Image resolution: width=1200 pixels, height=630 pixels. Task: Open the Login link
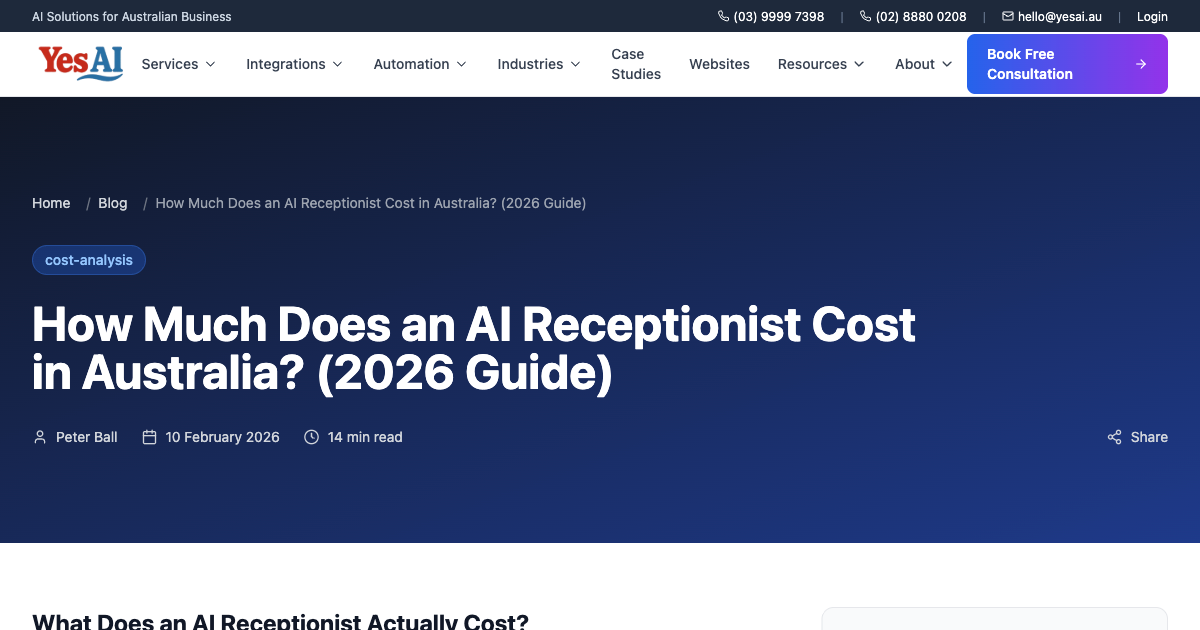click(1152, 16)
